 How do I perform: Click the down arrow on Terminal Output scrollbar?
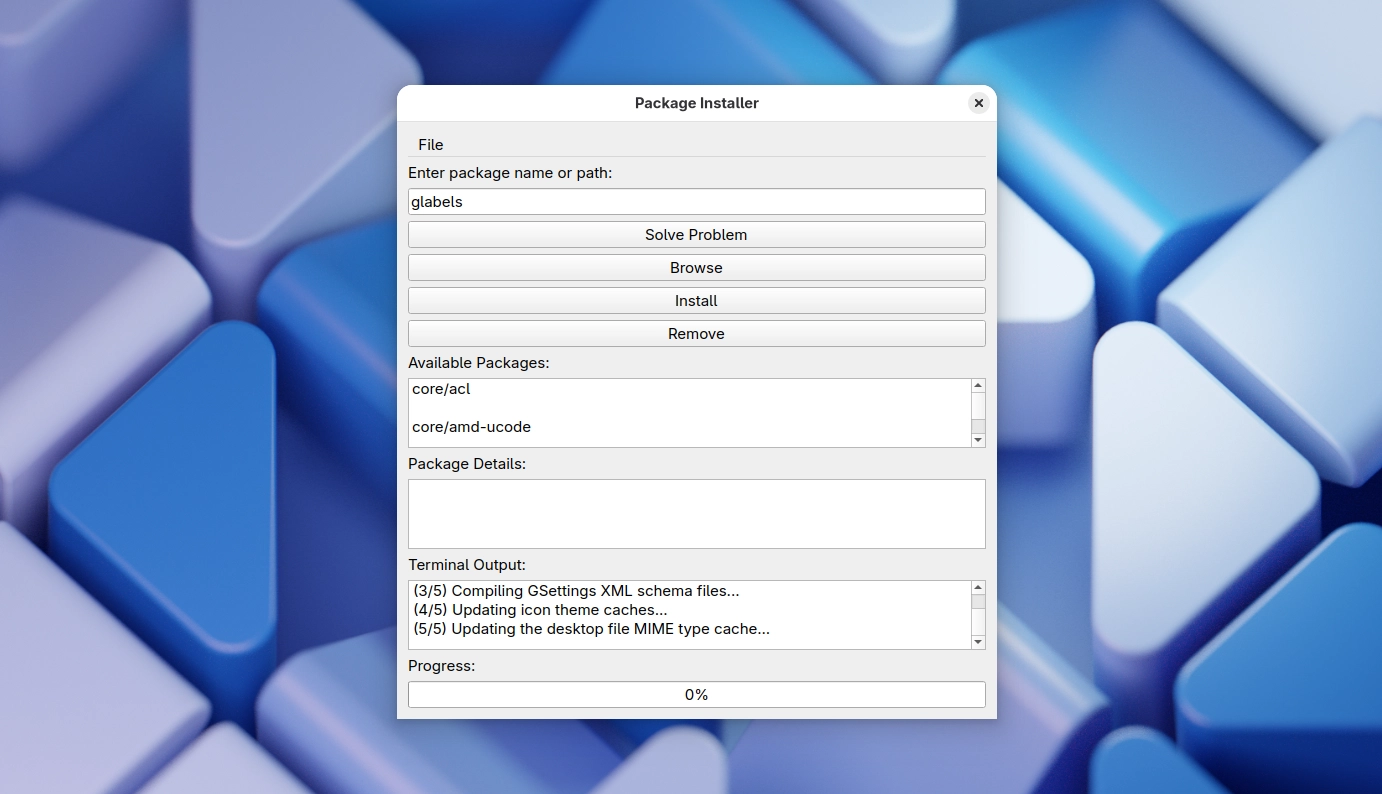[x=978, y=642]
